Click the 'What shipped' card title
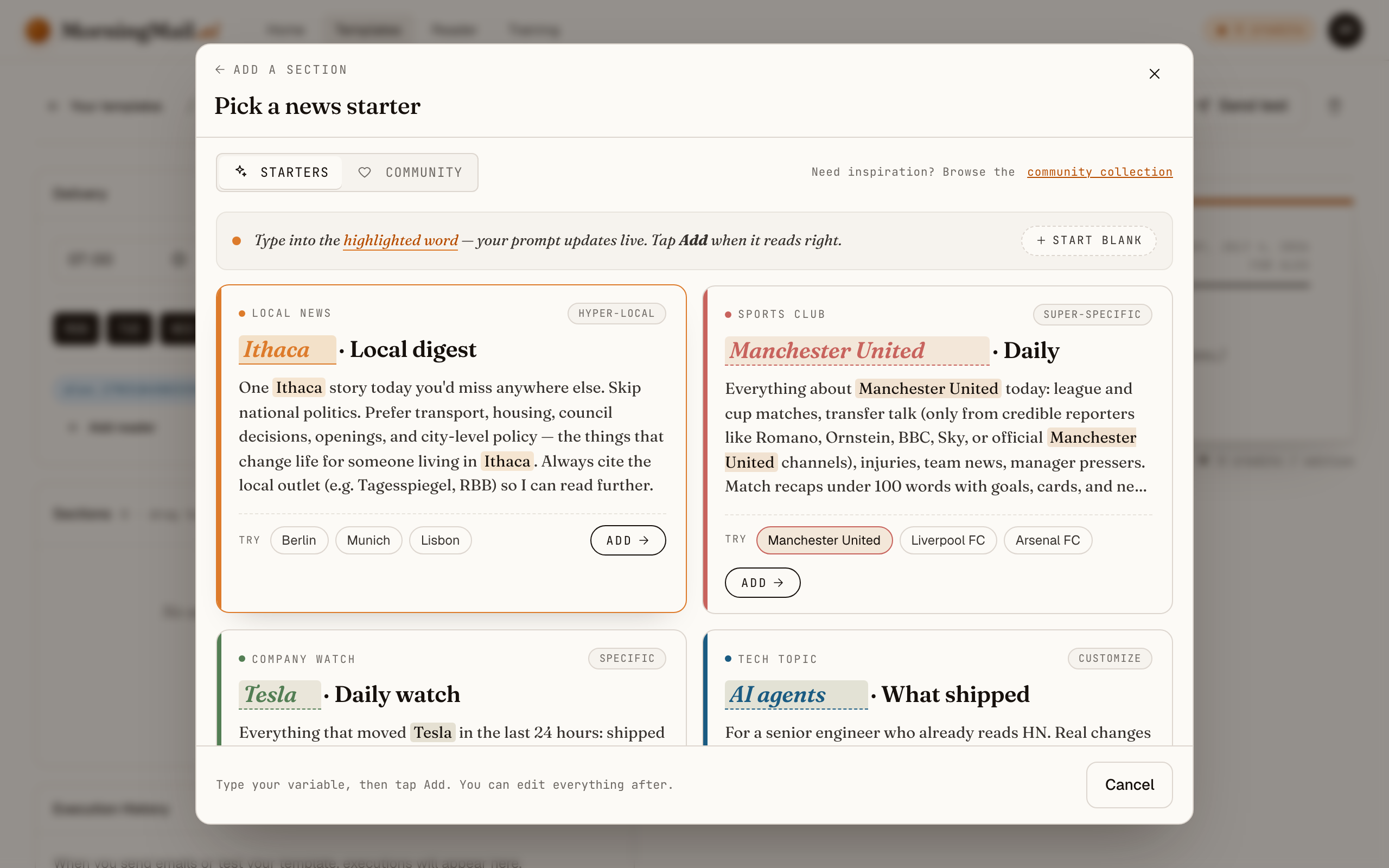The width and height of the screenshot is (1389, 868). [x=955, y=694]
